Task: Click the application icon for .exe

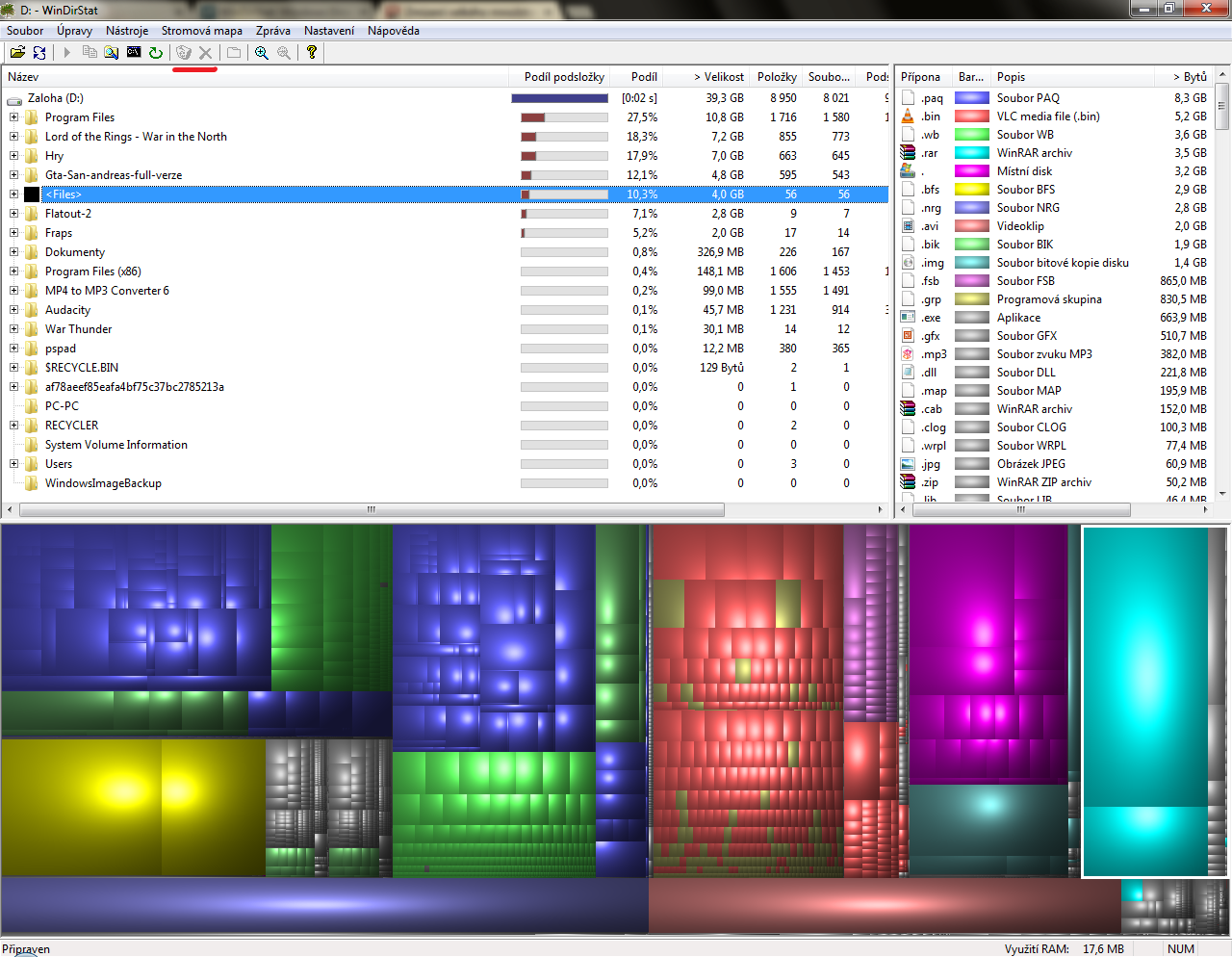Action: coord(908,317)
